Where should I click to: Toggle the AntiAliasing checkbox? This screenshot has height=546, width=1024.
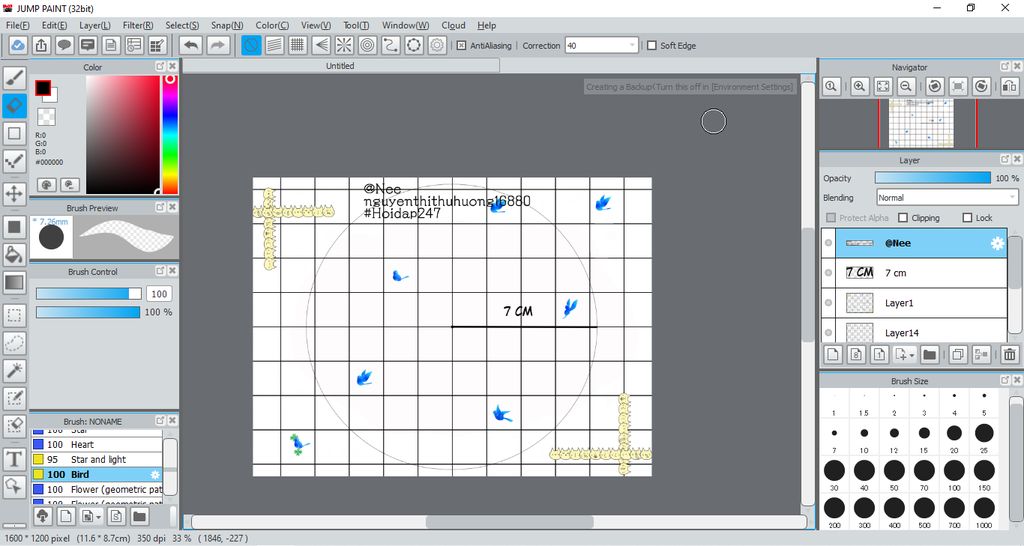(x=461, y=46)
